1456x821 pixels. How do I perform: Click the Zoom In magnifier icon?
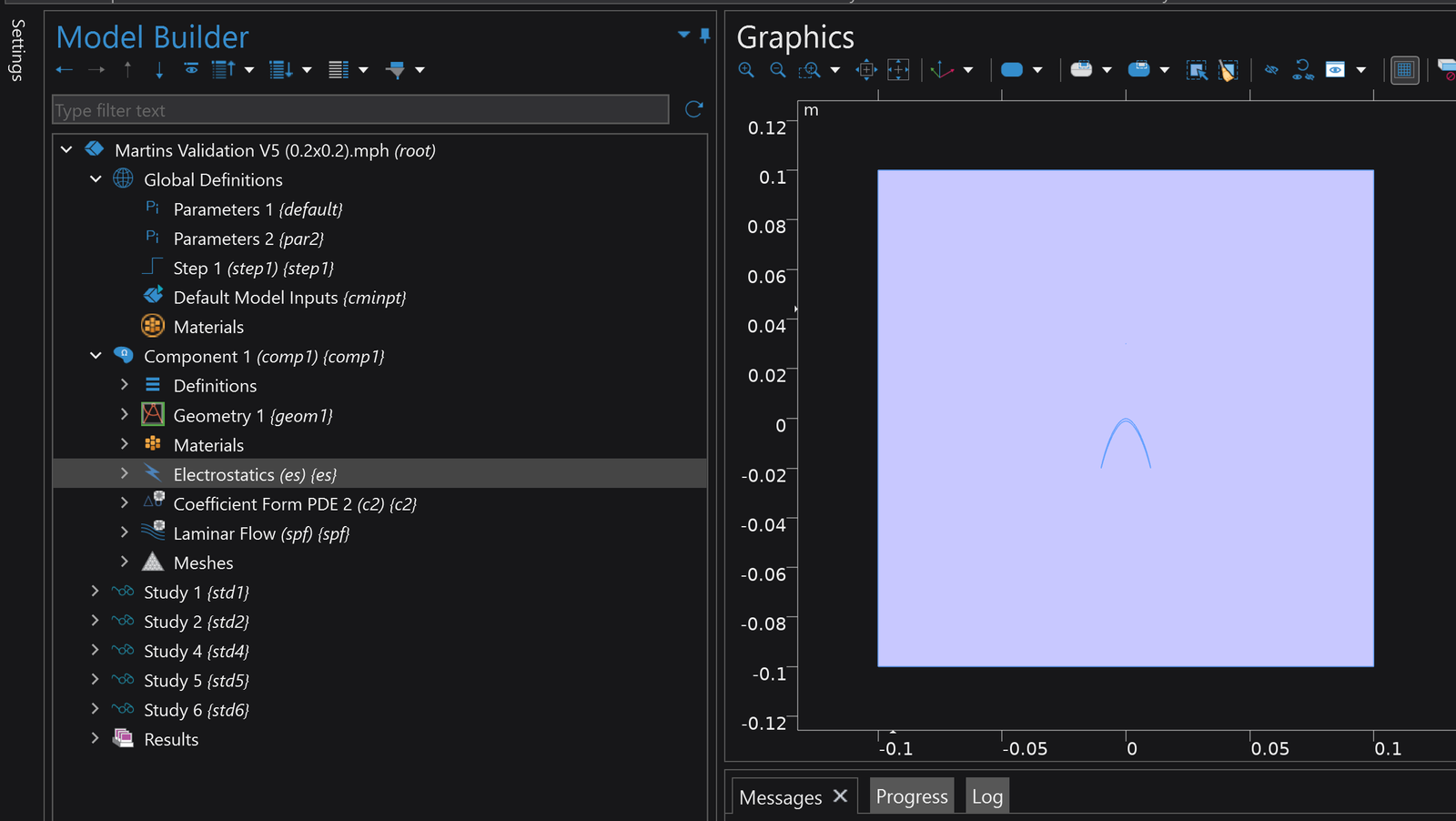click(746, 70)
